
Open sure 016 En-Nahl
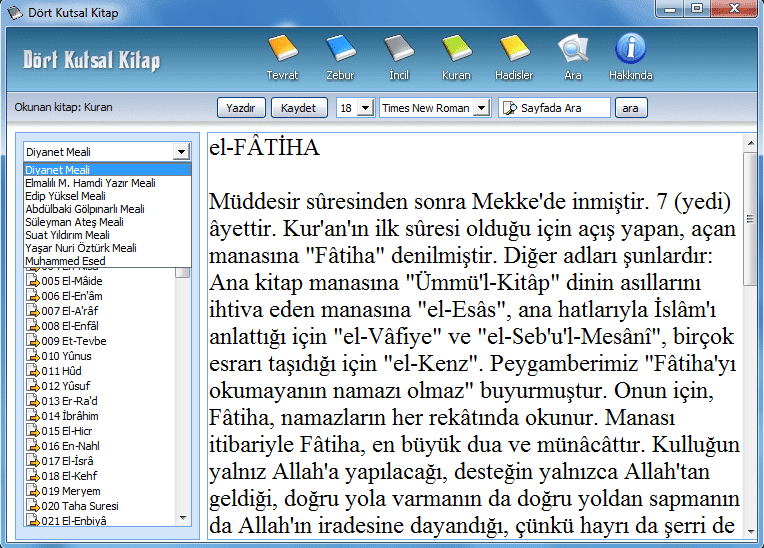71,446
